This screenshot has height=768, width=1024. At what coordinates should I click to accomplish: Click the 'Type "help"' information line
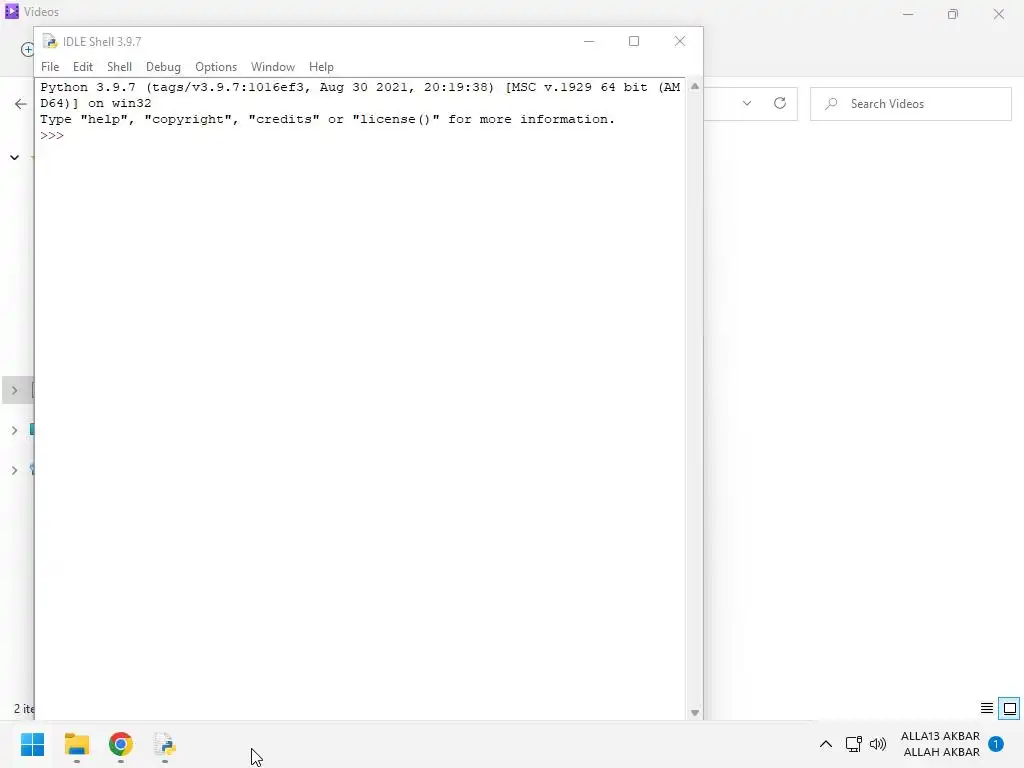click(x=327, y=120)
